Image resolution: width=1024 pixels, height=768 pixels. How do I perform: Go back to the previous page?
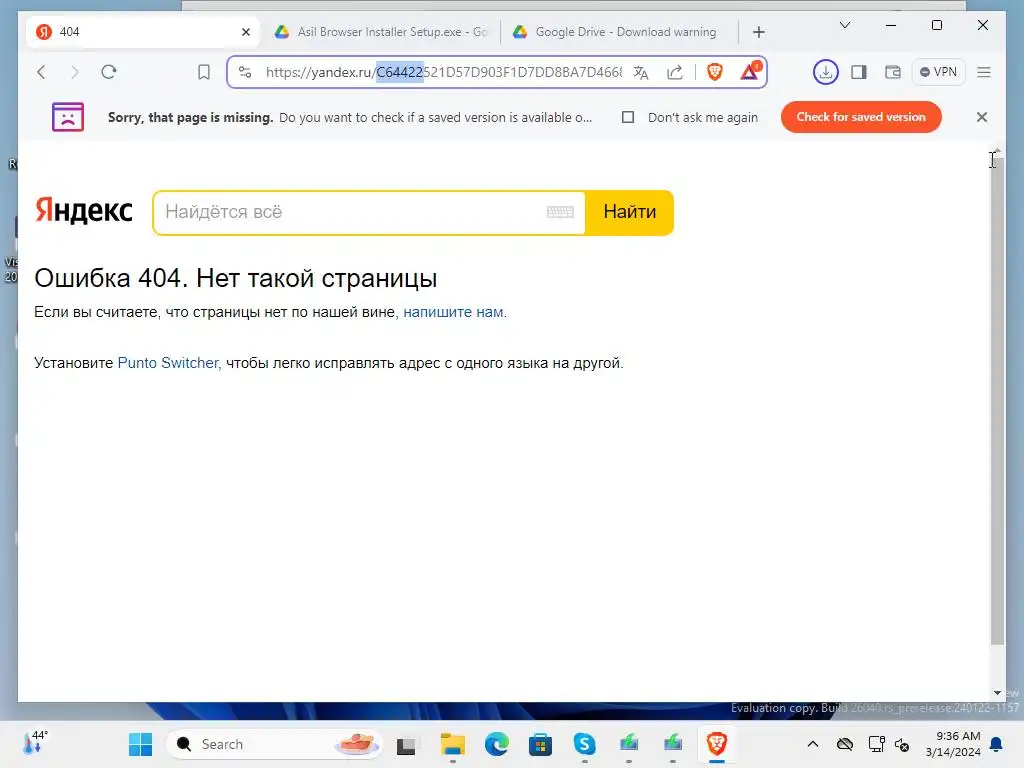pos(42,72)
